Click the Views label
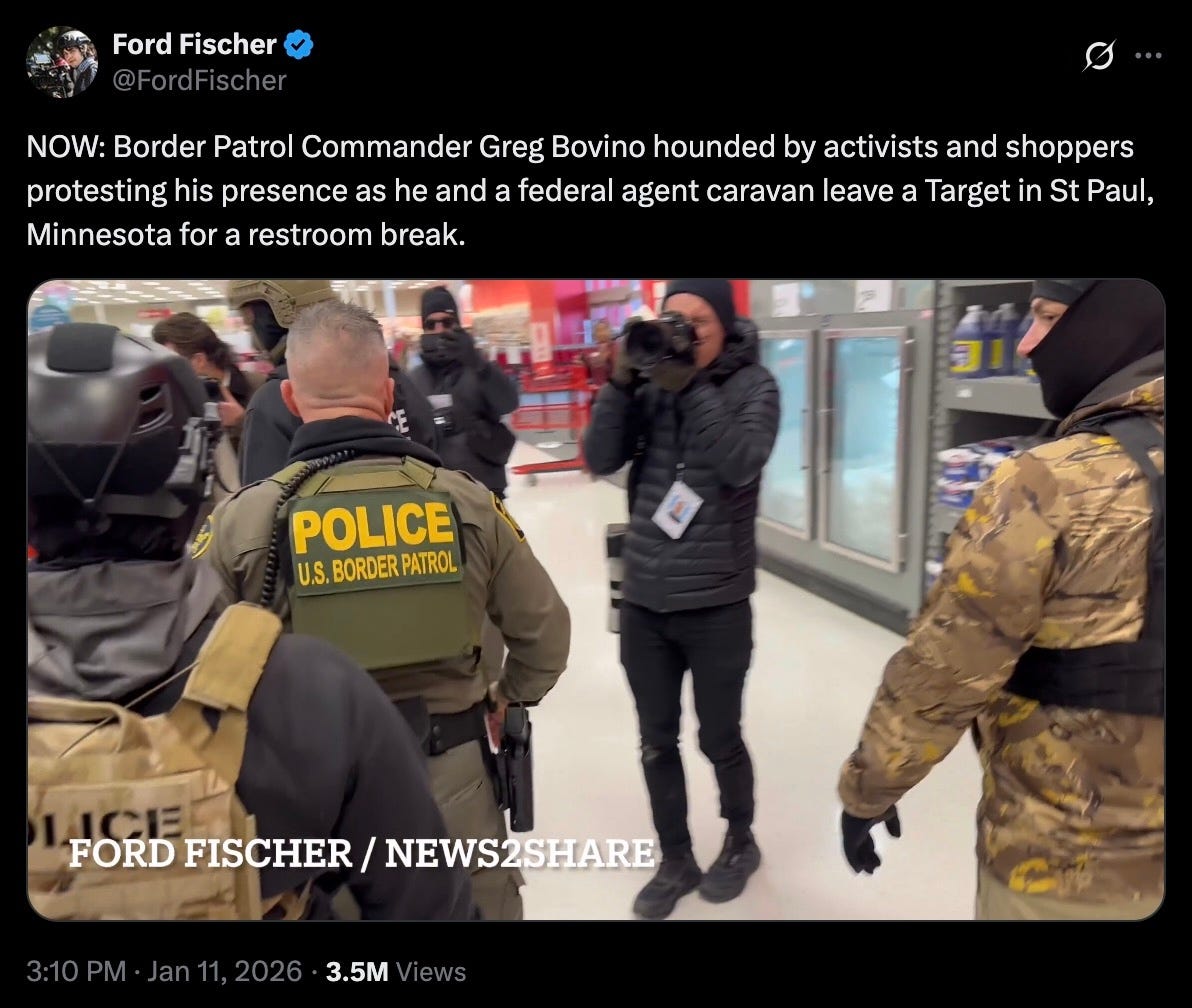This screenshot has height=1008, width=1192. [431, 972]
